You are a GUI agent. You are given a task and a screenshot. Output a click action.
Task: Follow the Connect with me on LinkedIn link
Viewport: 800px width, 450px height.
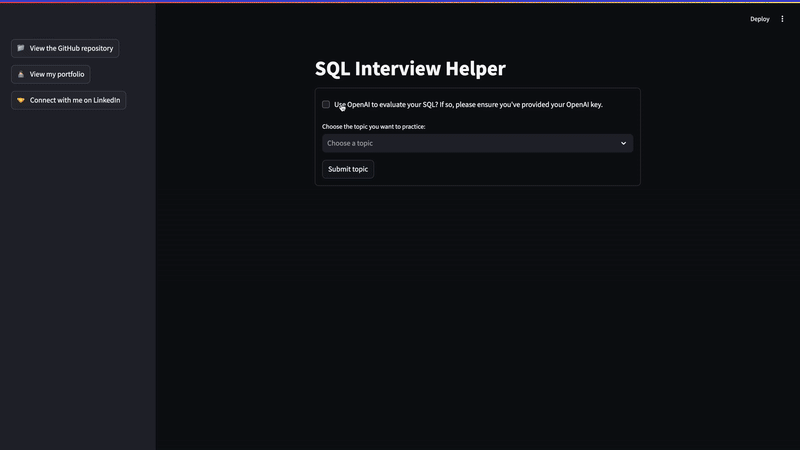coord(75,100)
